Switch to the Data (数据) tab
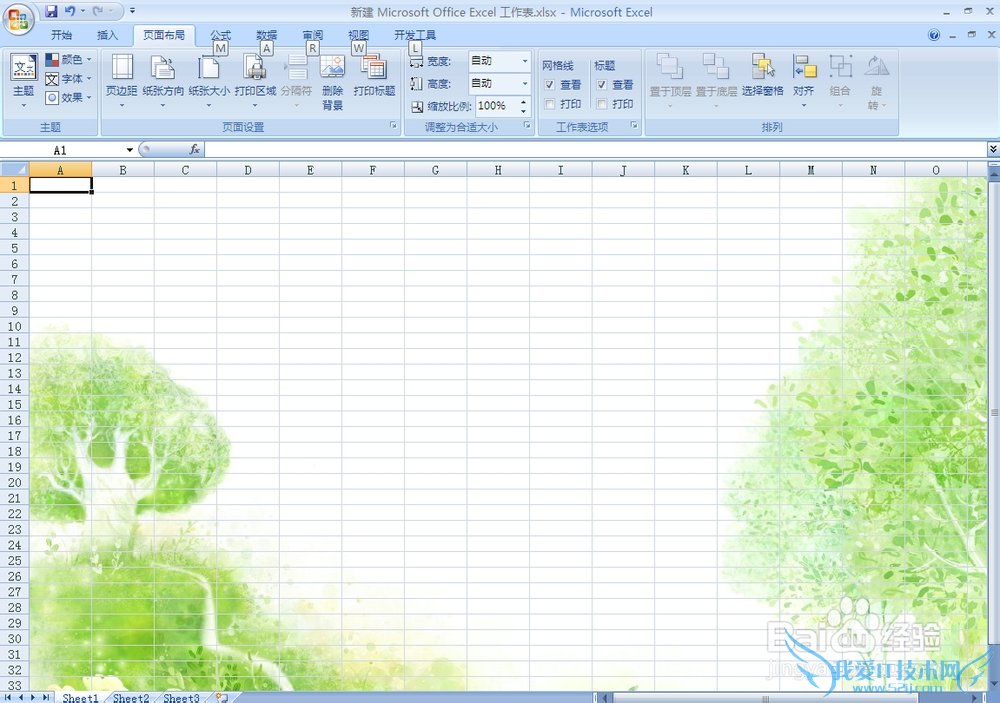 267,35
